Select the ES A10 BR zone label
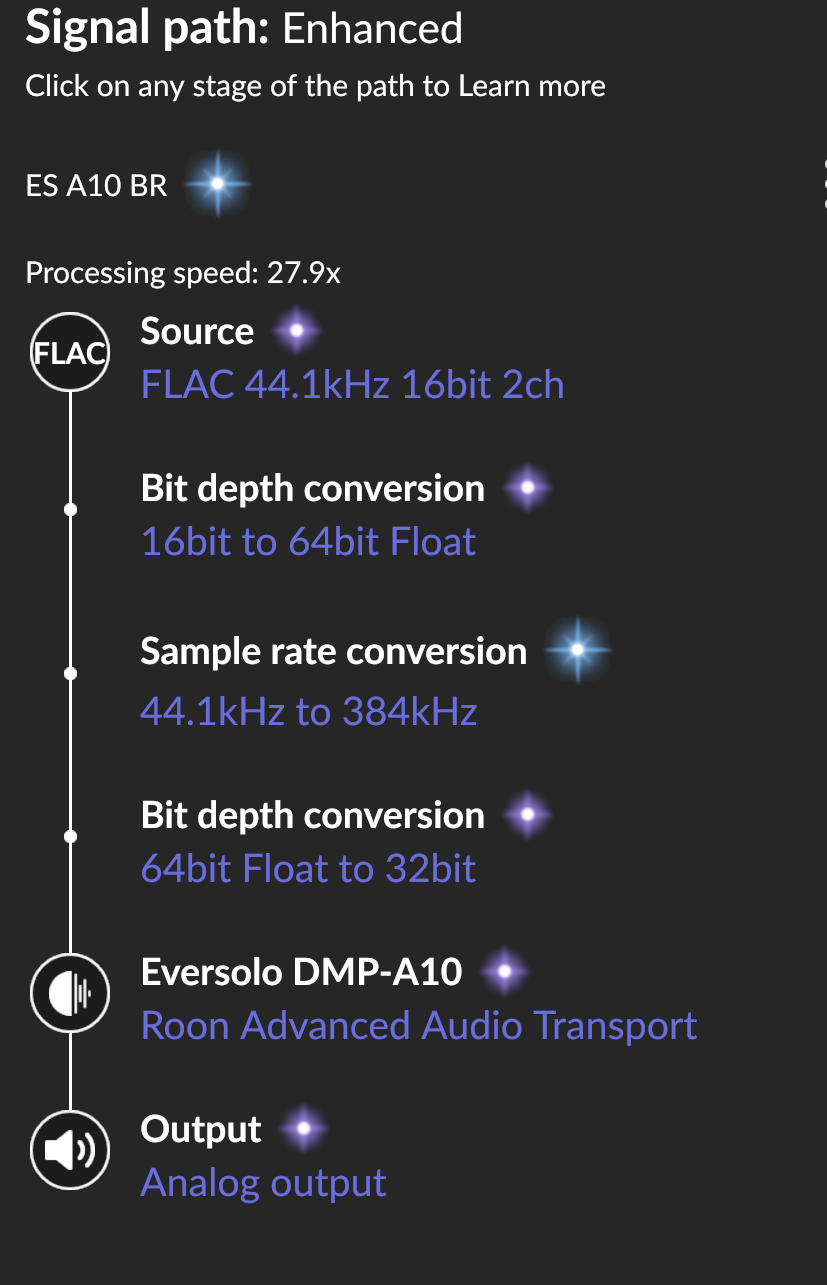Screen dimensions: 827x1285 tap(96, 186)
